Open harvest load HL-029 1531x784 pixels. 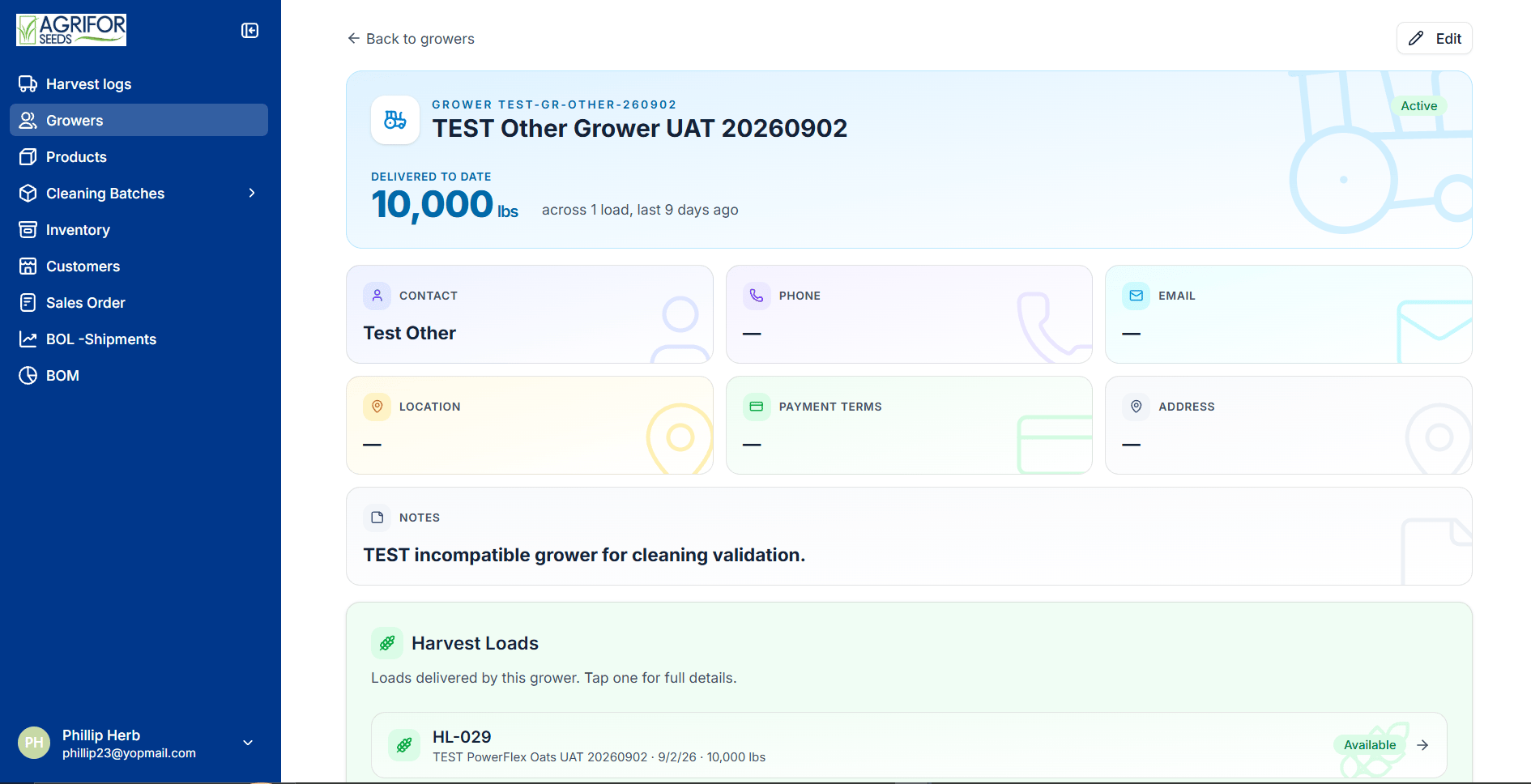pyautogui.click(x=909, y=745)
